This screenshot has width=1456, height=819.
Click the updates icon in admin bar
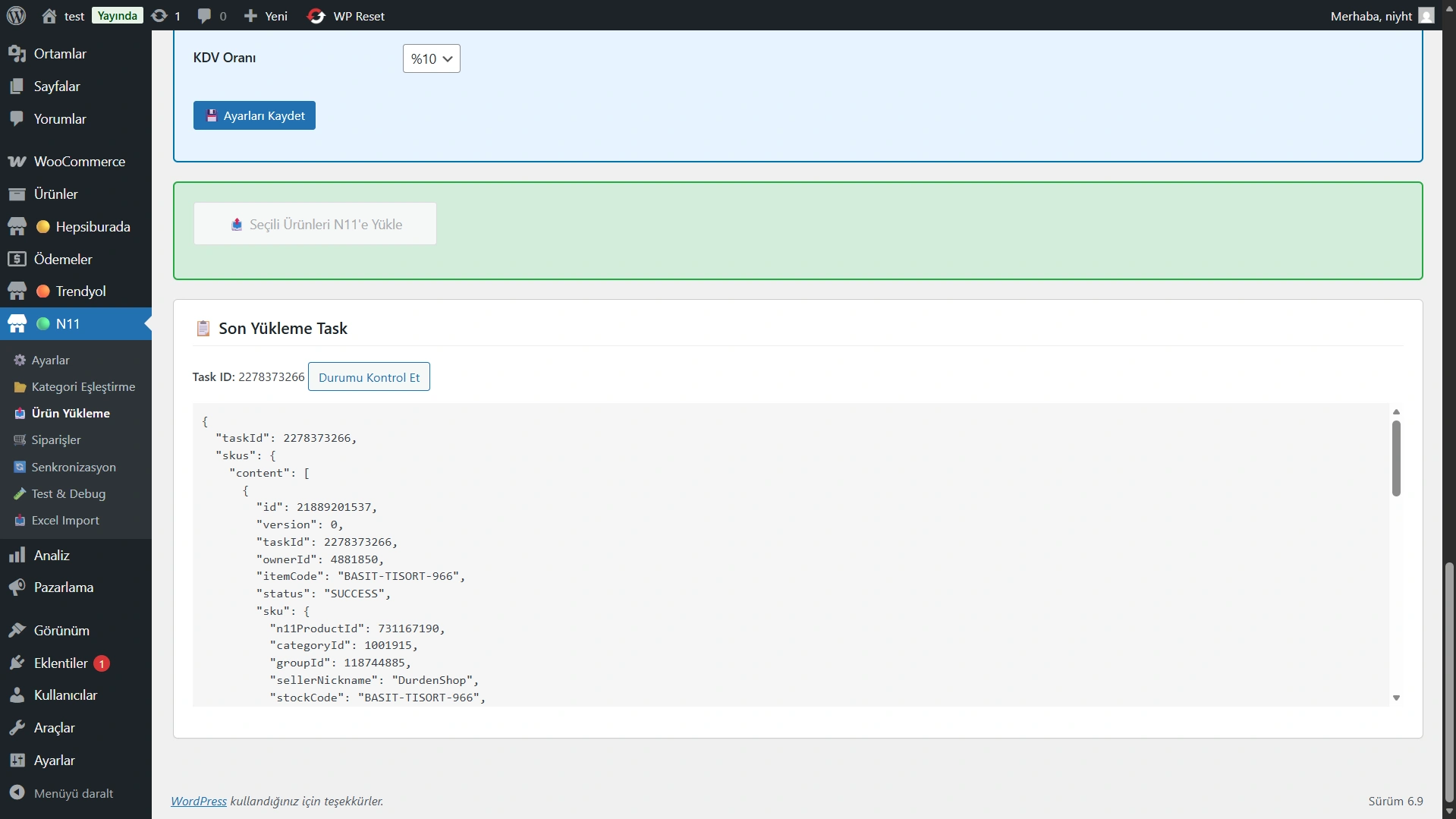coord(159,16)
